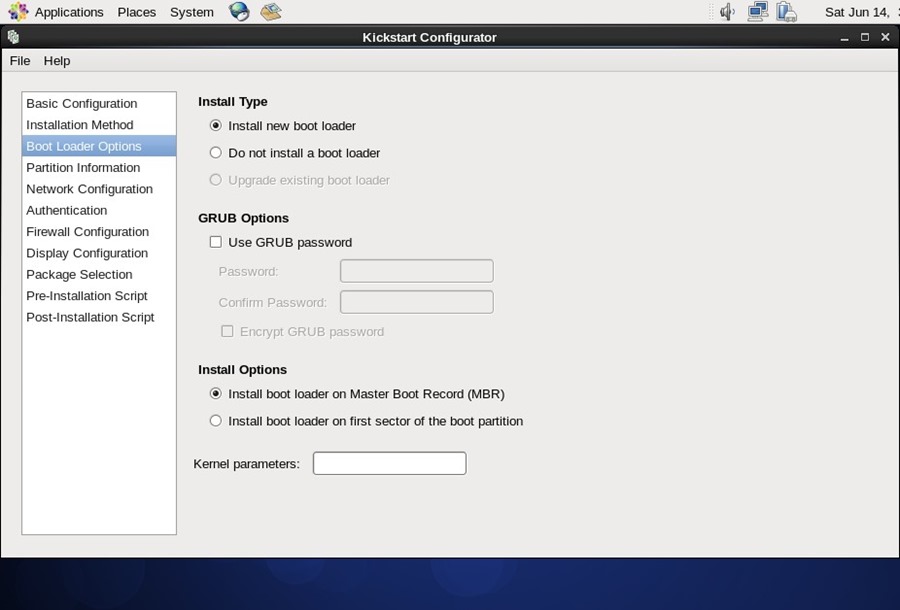The width and height of the screenshot is (900, 610).
Task: Open the Help menu
Action: coord(57,61)
